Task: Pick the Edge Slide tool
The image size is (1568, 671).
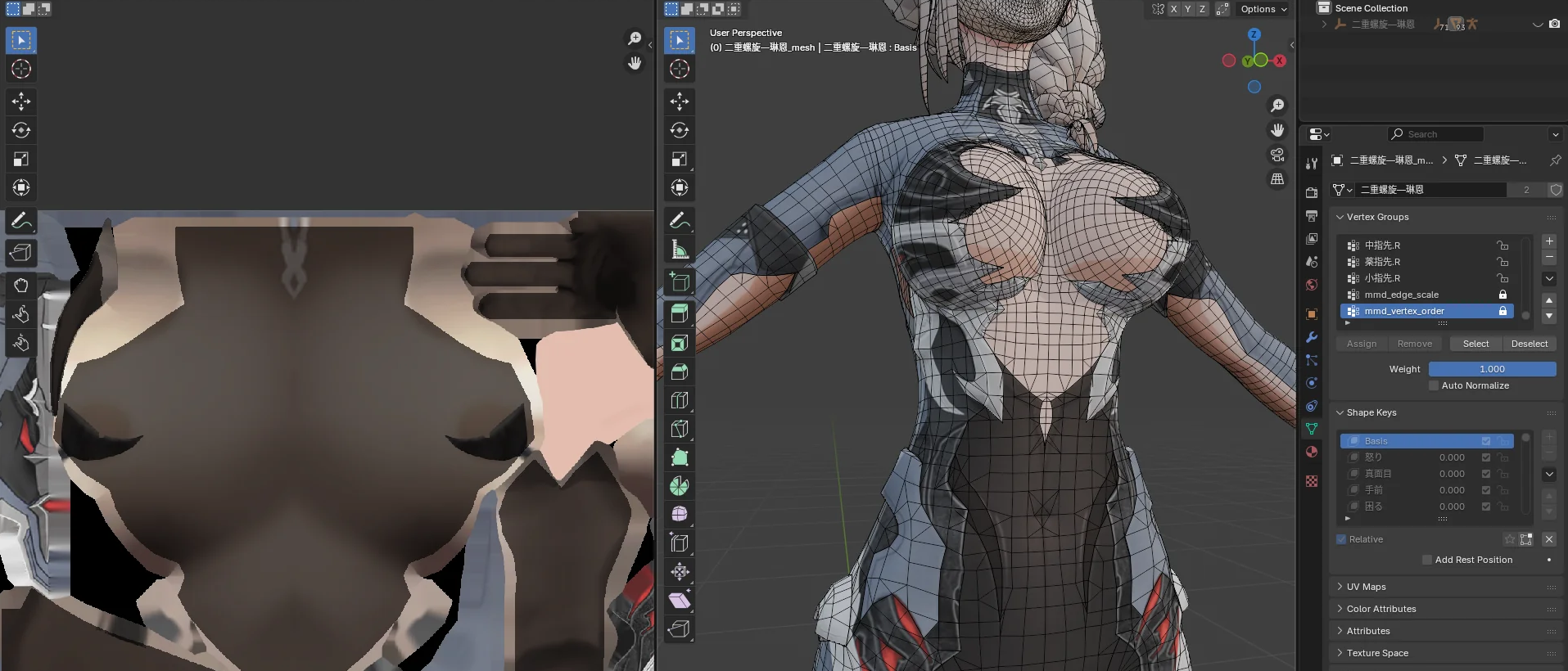Action: coord(679,543)
